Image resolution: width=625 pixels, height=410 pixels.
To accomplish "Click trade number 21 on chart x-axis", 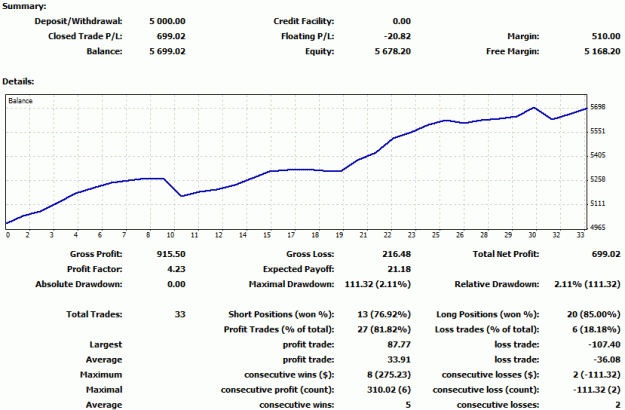I will [363, 235].
